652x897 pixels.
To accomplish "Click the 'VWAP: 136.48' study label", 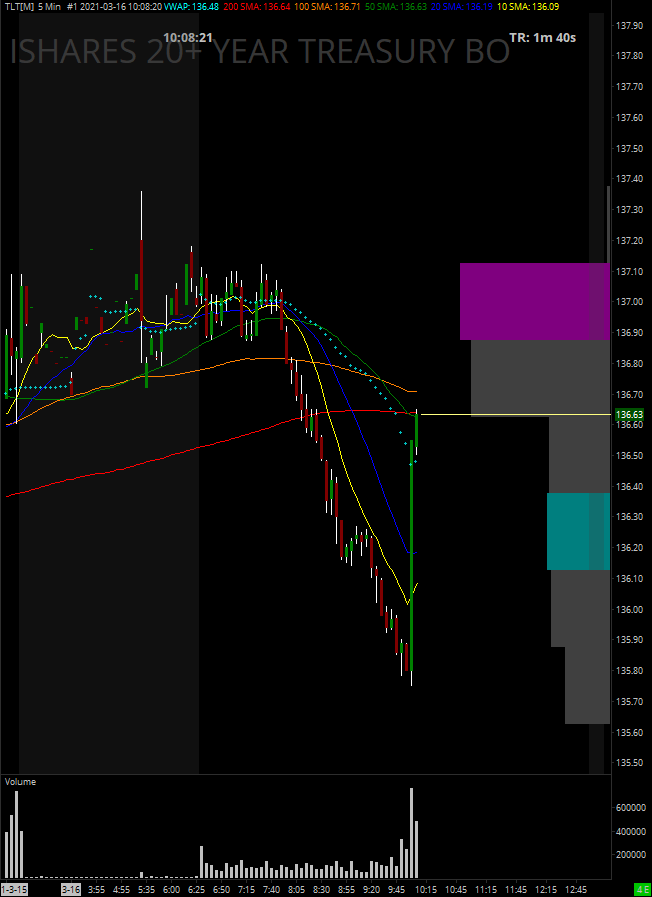I will tap(191, 6).
